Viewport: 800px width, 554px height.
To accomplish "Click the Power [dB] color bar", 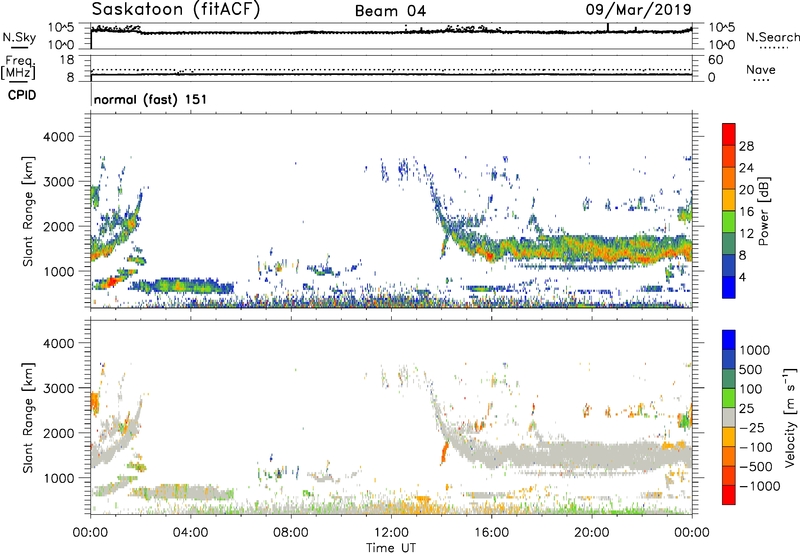I will 729,211.
